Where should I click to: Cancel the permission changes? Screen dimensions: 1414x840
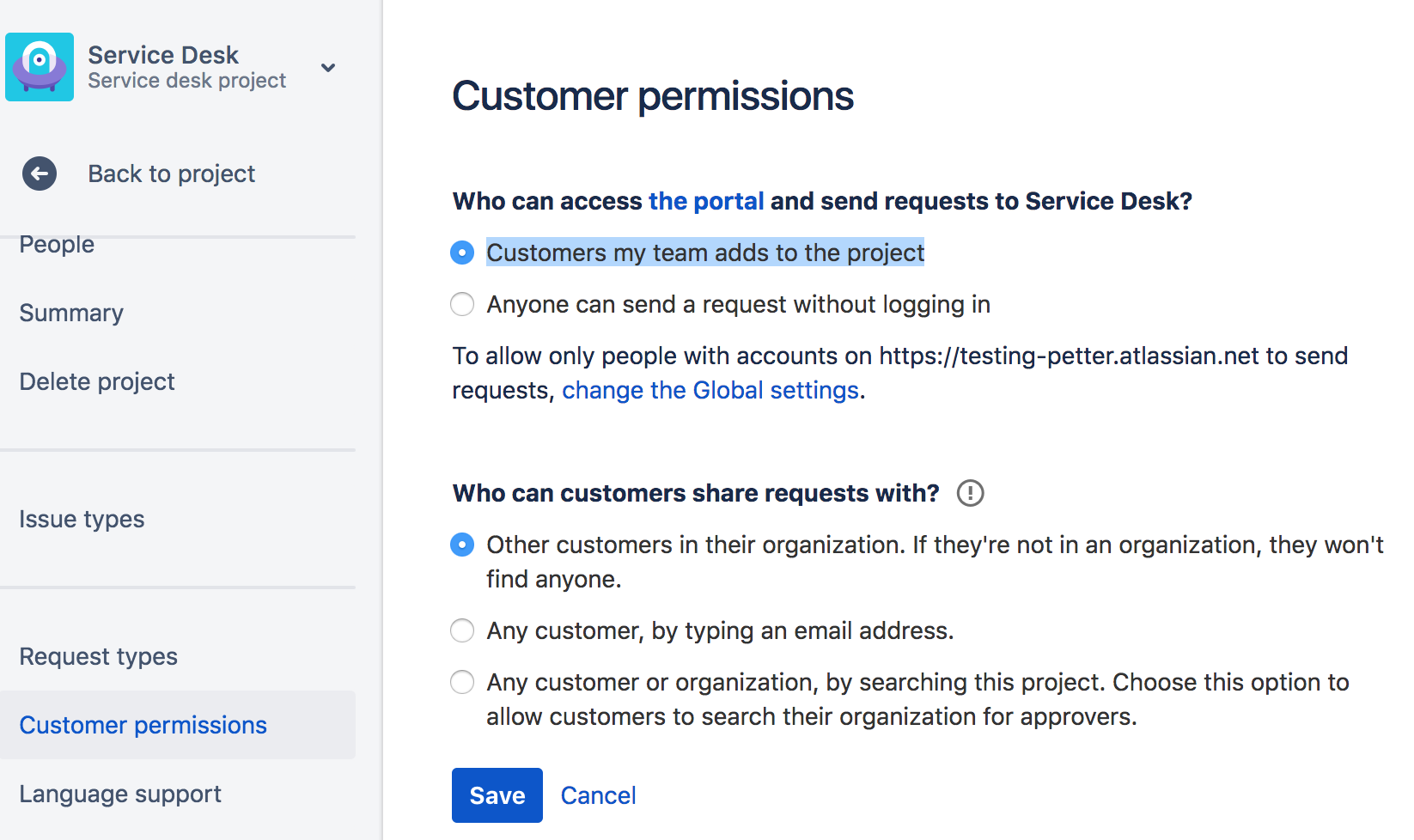[x=599, y=795]
